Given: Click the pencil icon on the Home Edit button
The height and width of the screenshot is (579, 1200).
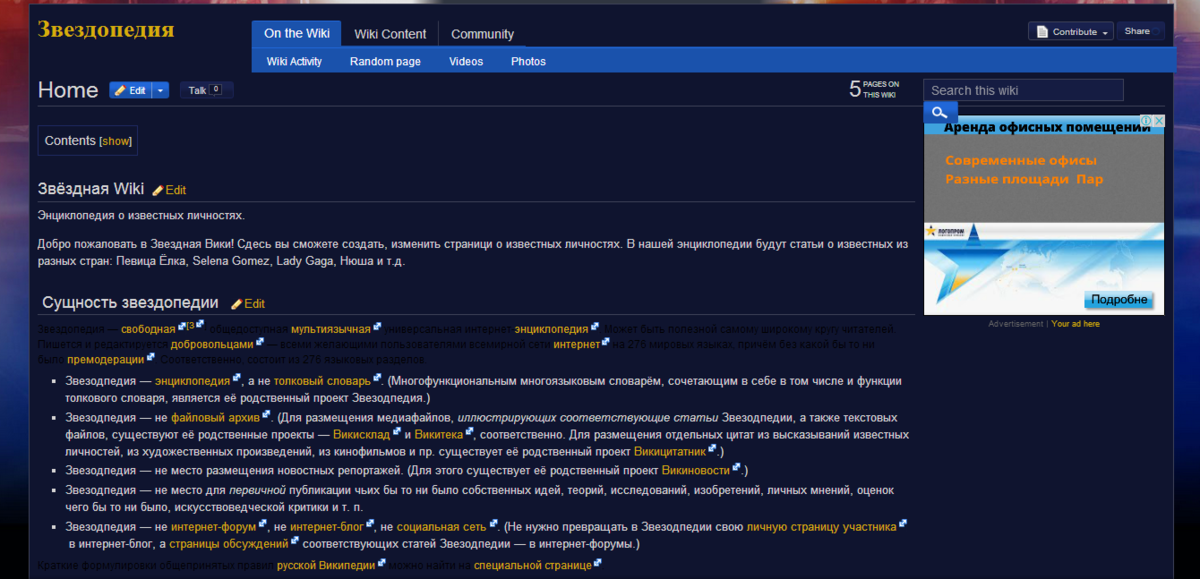Looking at the screenshot, I should click(120, 90).
